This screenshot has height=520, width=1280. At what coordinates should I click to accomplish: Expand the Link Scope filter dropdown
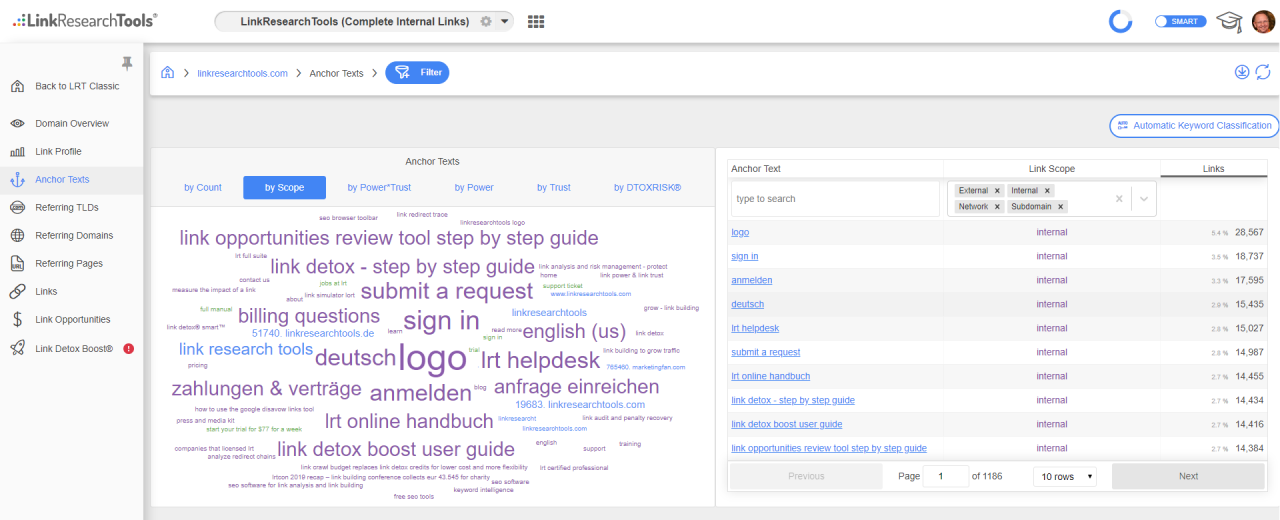pyautogui.click(x=1144, y=199)
